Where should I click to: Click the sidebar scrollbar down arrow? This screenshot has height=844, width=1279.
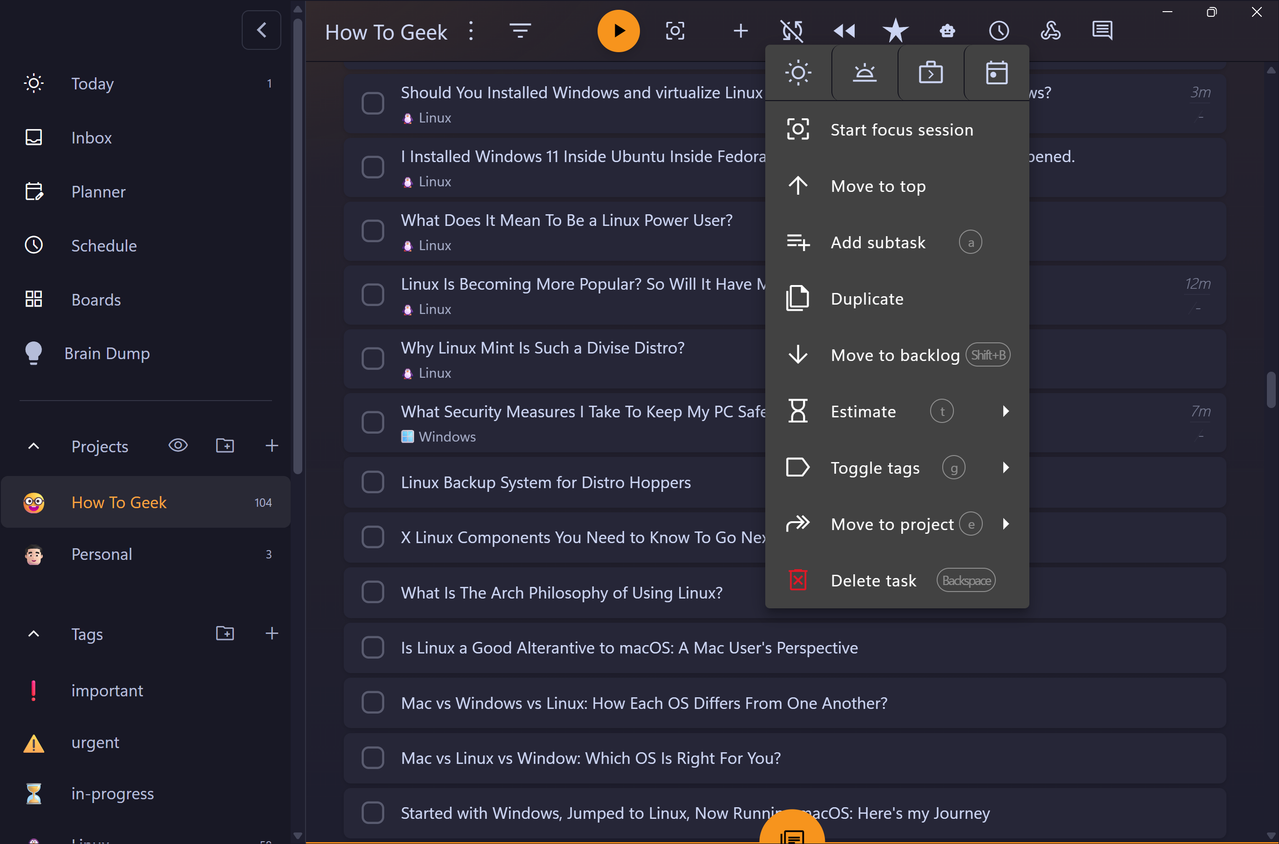(x=298, y=835)
